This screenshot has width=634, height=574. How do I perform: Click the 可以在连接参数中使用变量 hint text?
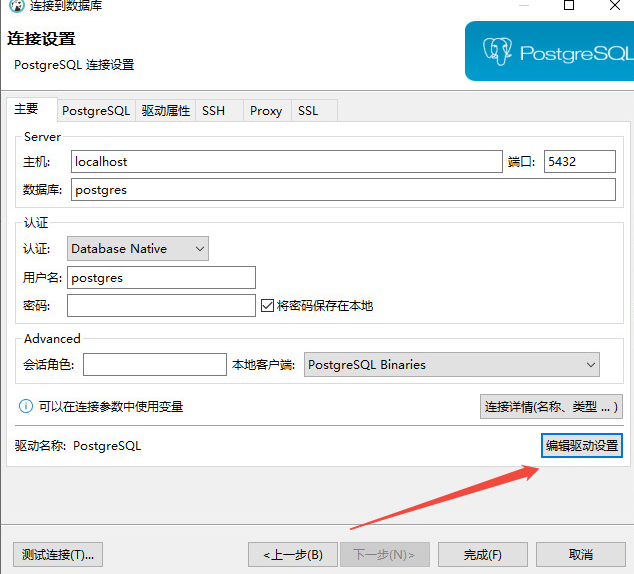tap(111, 406)
